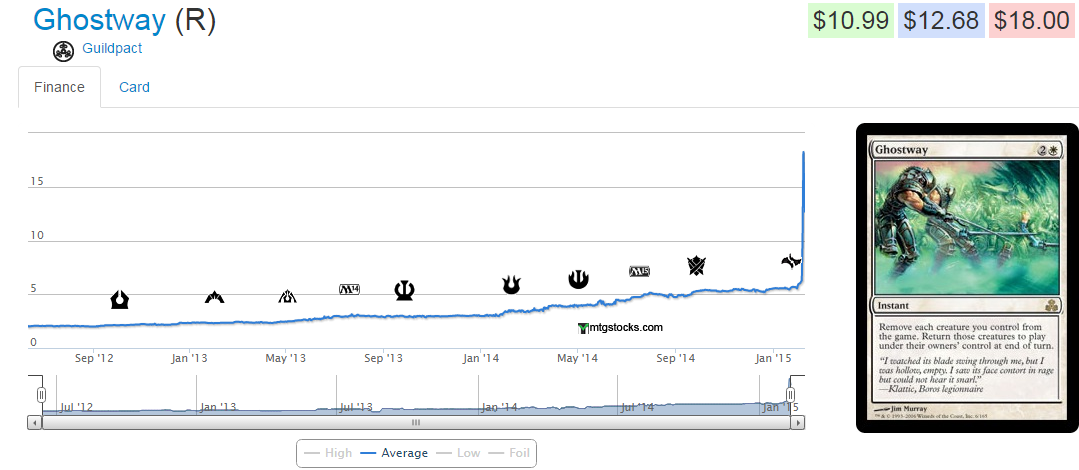
Task: Click the left range navigator handle
Action: (41, 395)
